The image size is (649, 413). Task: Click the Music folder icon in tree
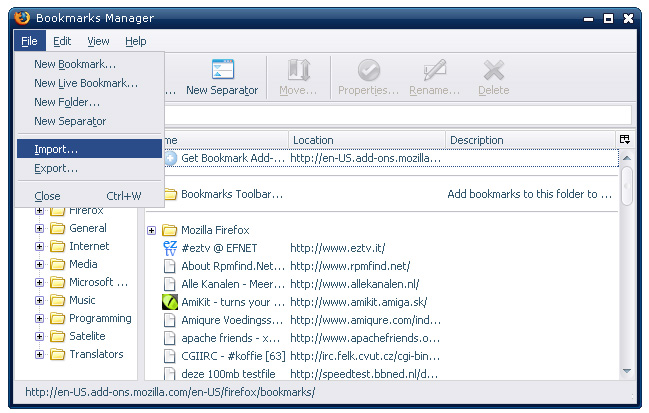[58, 300]
